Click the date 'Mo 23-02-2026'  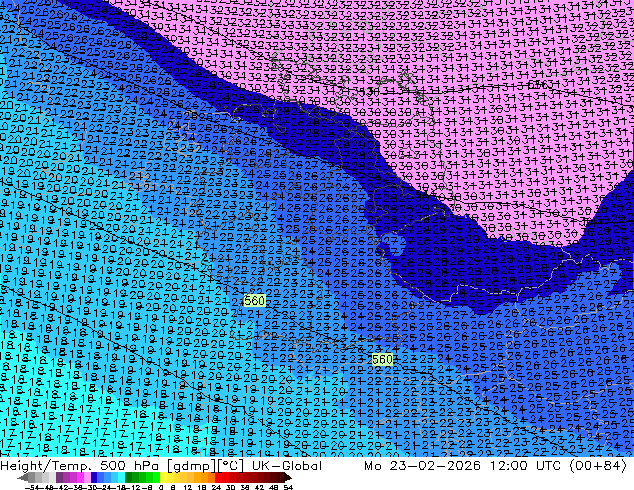(423, 466)
